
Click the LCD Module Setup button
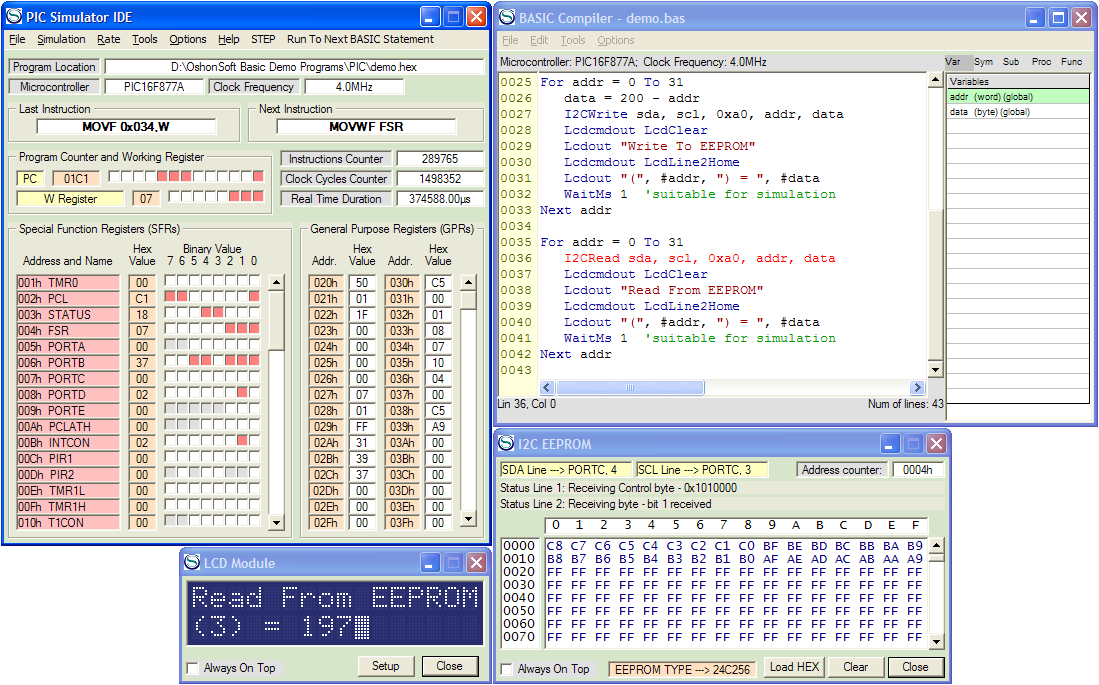click(385, 666)
